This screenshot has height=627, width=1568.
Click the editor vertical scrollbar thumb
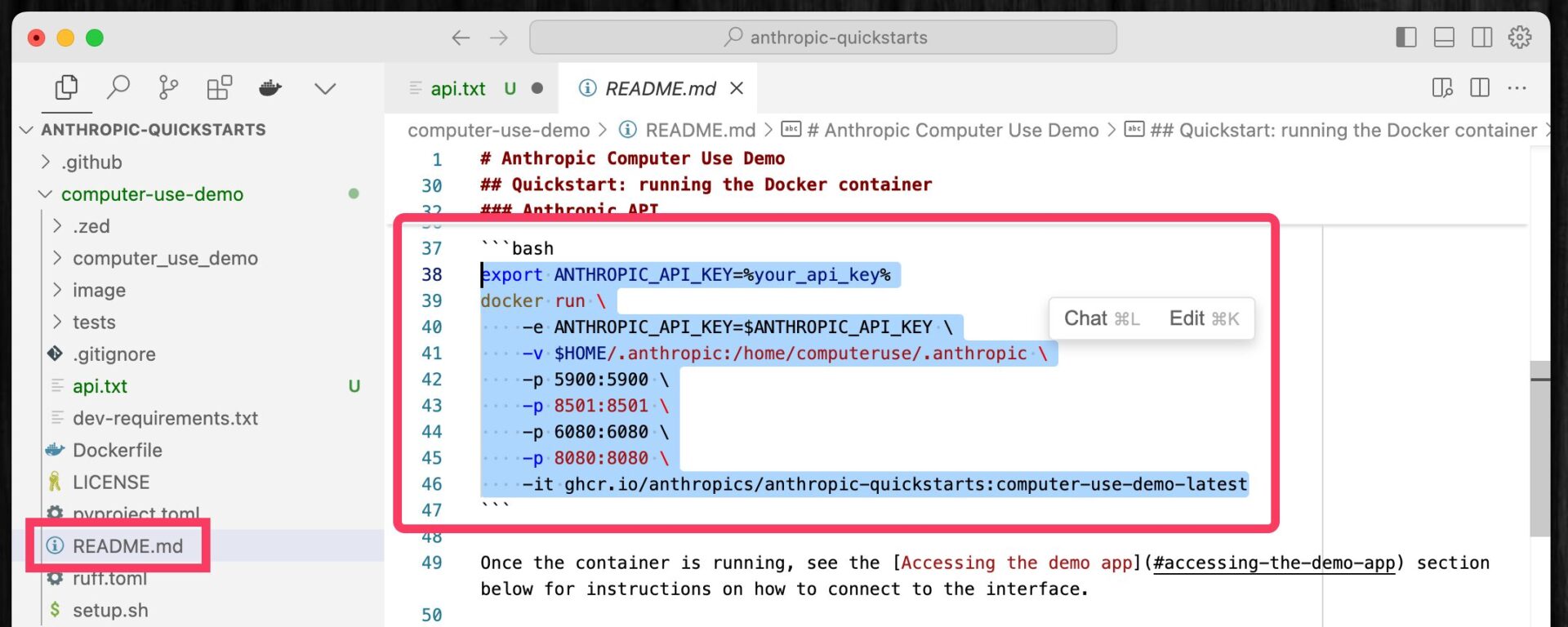1539,447
